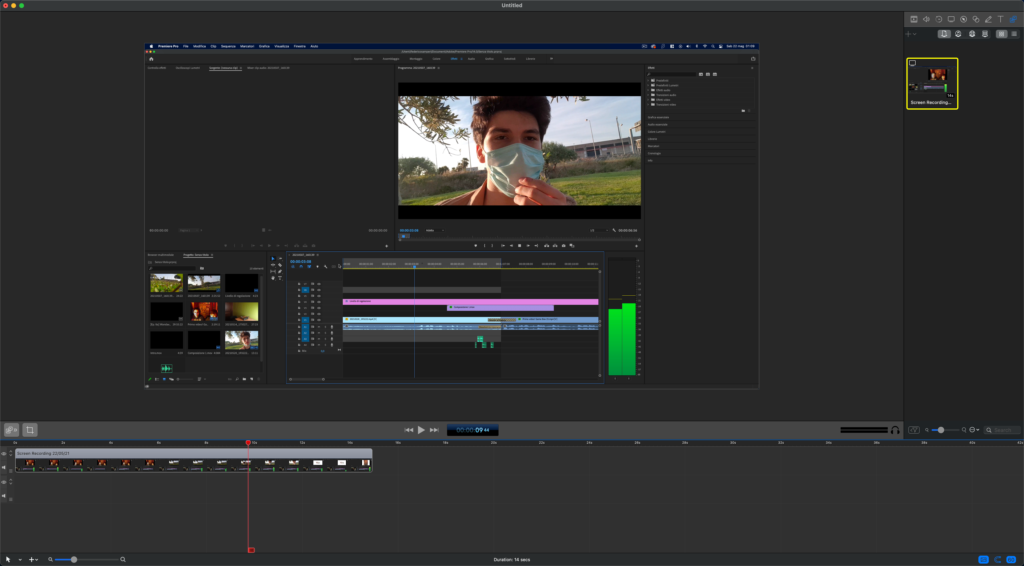
Task: Open the Callout properties tab
Action: (963, 20)
